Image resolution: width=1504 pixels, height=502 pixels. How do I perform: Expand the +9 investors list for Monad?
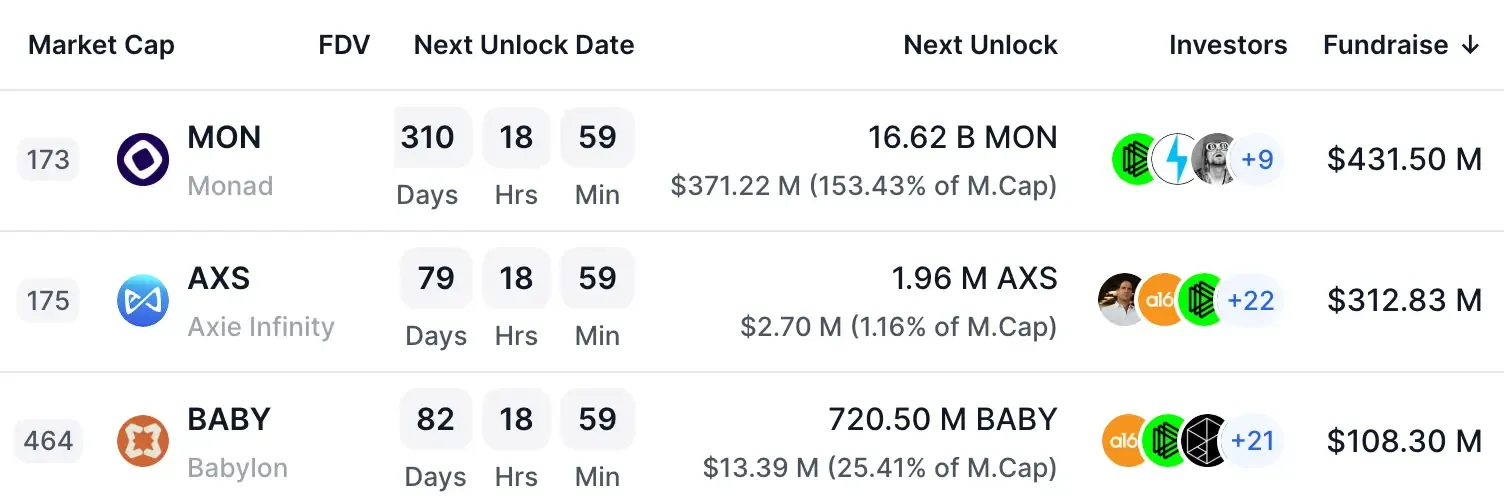tap(1257, 160)
